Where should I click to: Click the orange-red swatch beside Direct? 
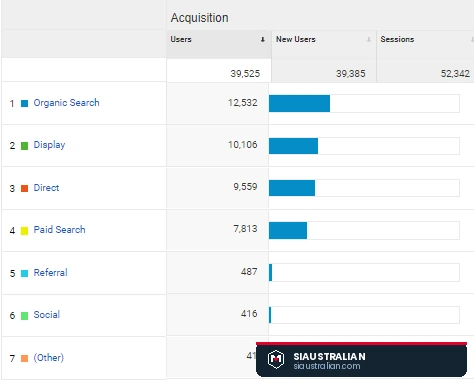24,188
